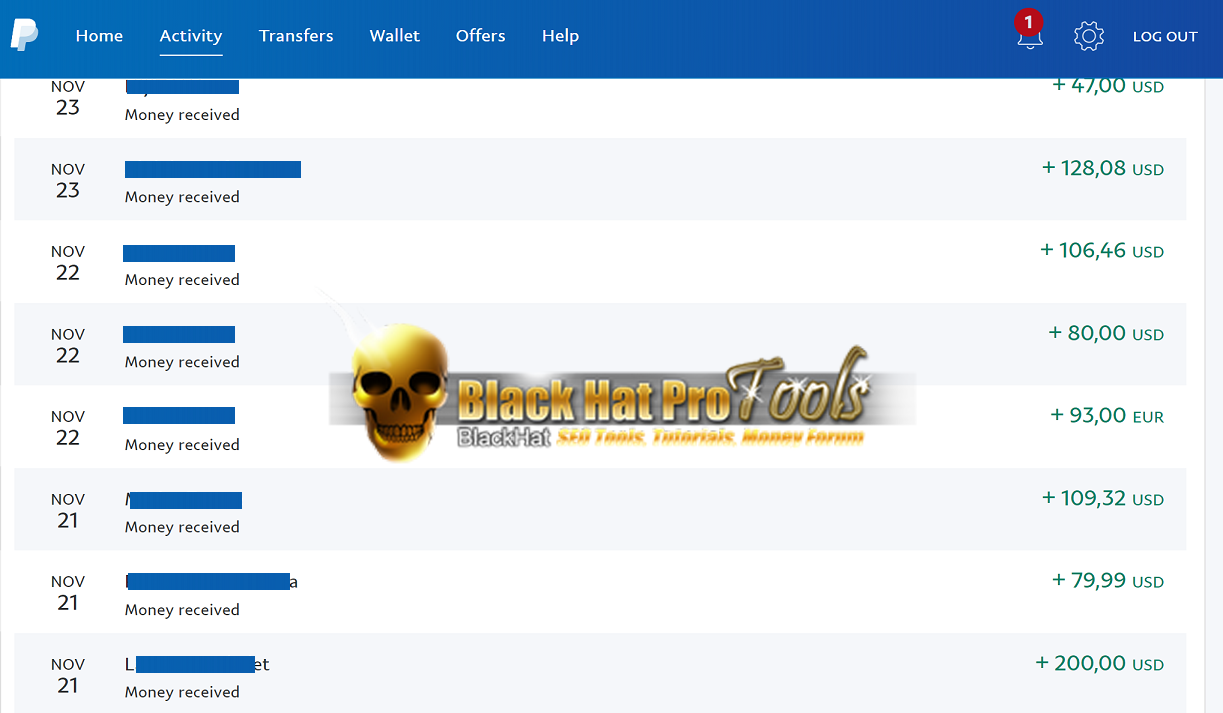Click the + 47,00 USD amount

click(x=1108, y=86)
